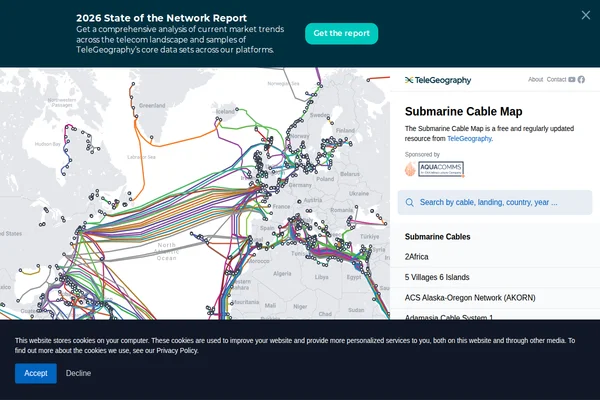Viewport: 600px width, 400px height.
Task: Click the Submarine Cable Map title
Action: [x=463, y=111]
